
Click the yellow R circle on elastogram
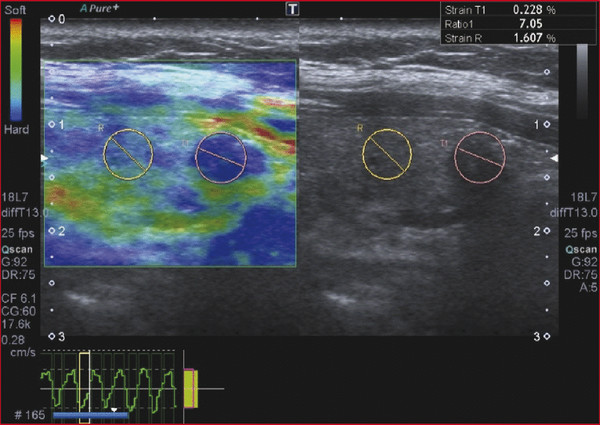point(128,153)
